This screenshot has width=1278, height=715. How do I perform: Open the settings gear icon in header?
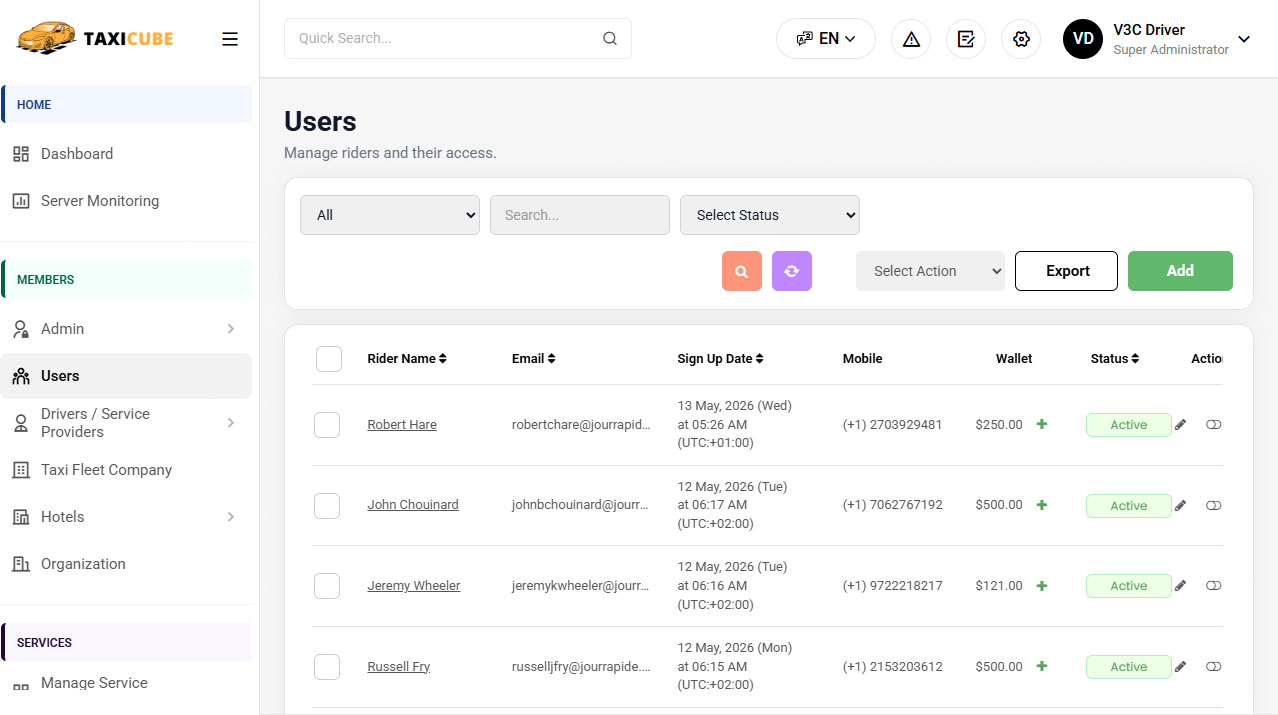point(1021,39)
